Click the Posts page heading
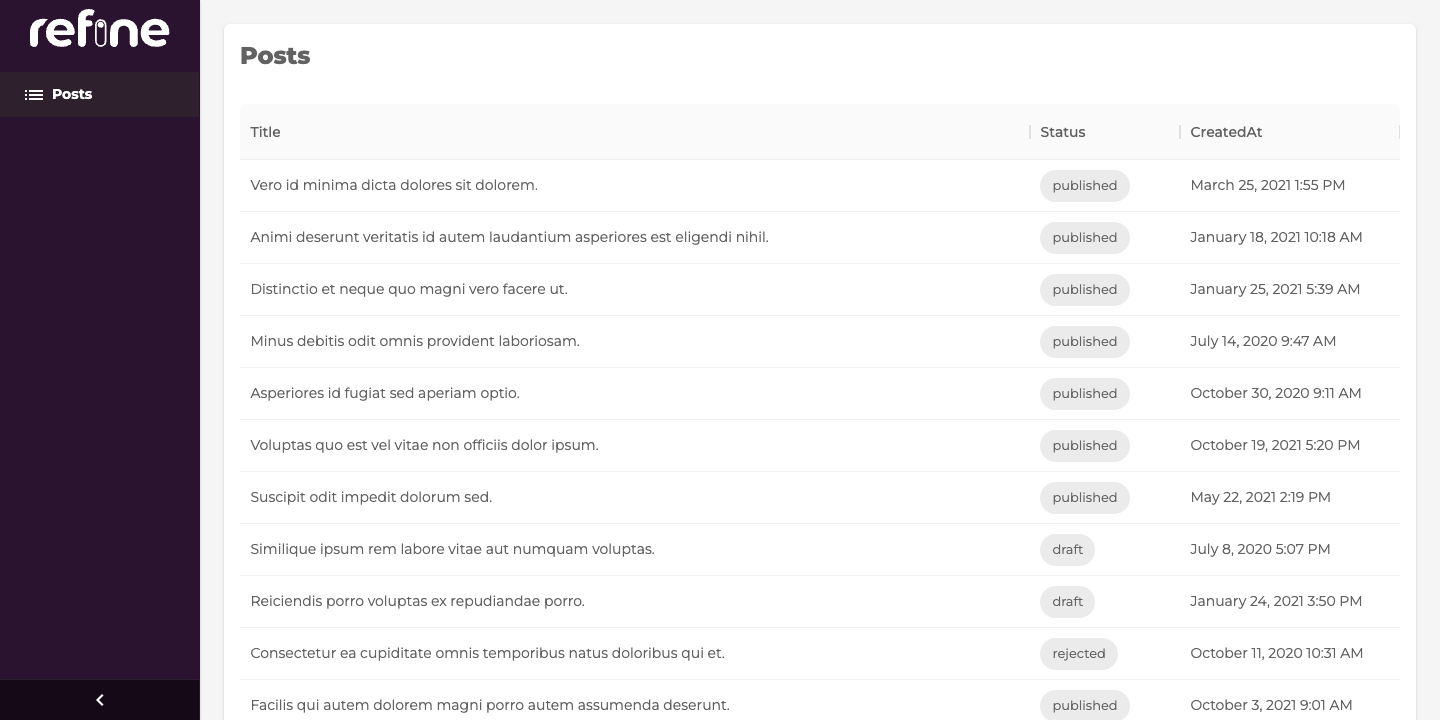 275,56
